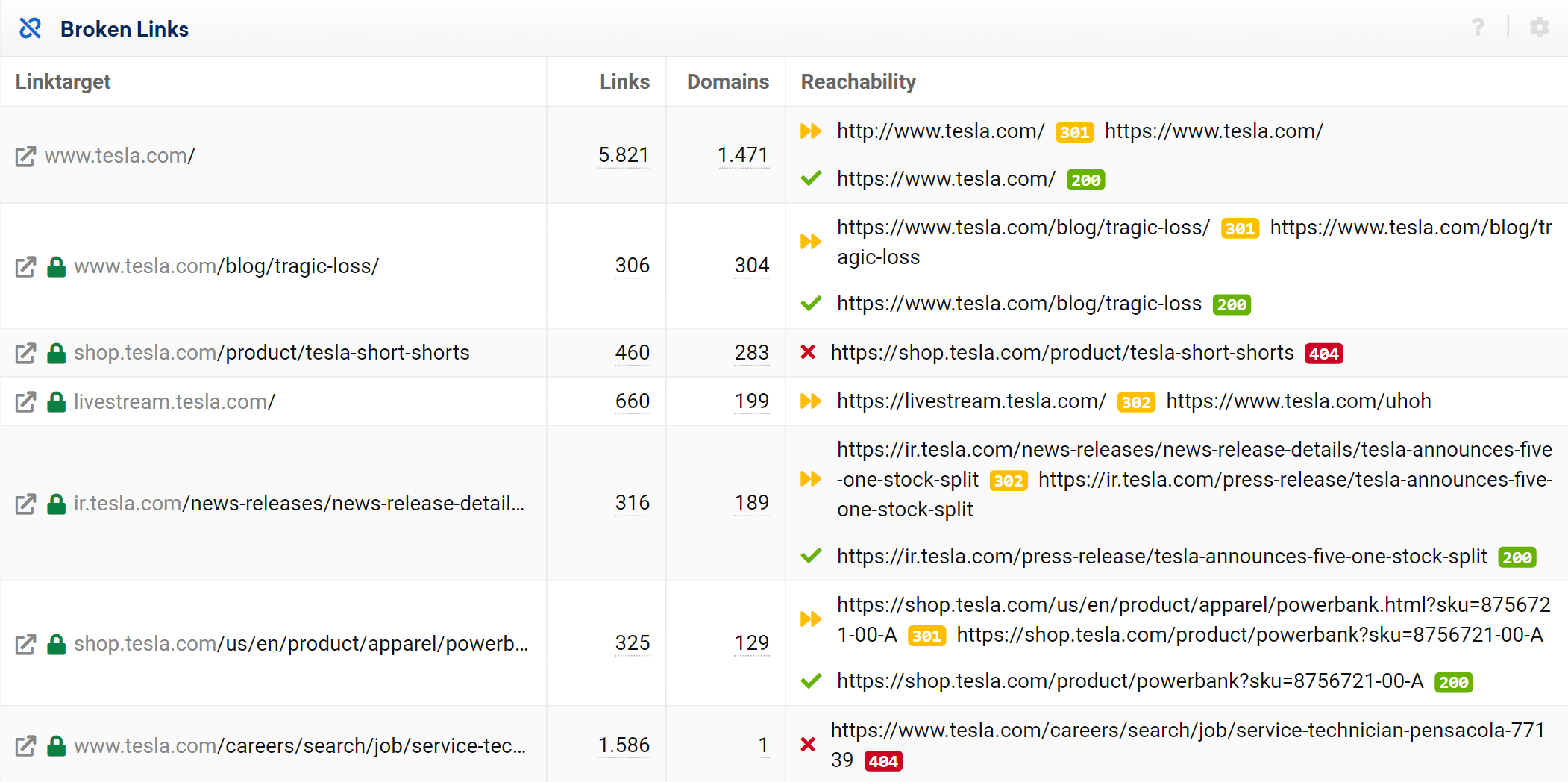Click red X icon for tesla-short-shorts 404
The image size is (1568, 782).
[808, 352]
